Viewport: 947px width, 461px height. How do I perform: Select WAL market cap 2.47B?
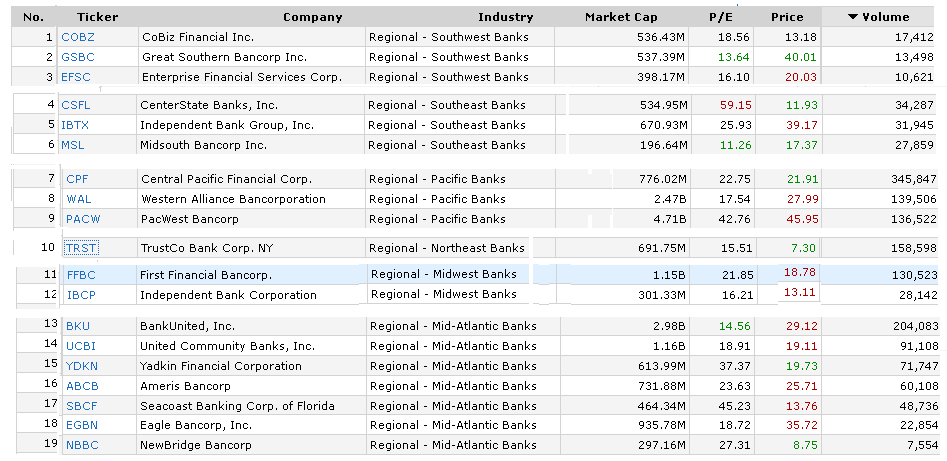(x=669, y=199)
